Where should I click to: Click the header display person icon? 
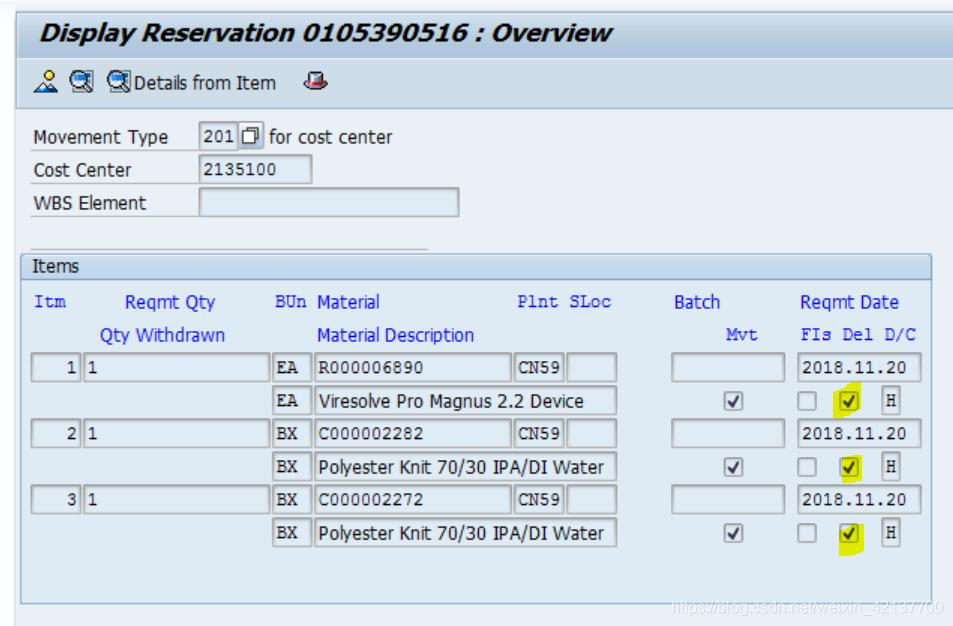click(46, 81)
